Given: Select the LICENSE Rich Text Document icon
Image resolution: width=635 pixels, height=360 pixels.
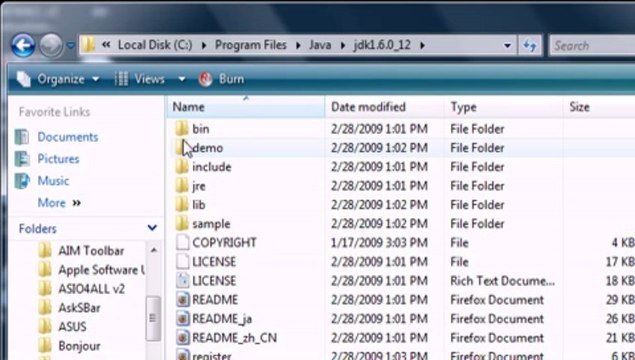Looking at the screenshot, I should click(183, 281).
